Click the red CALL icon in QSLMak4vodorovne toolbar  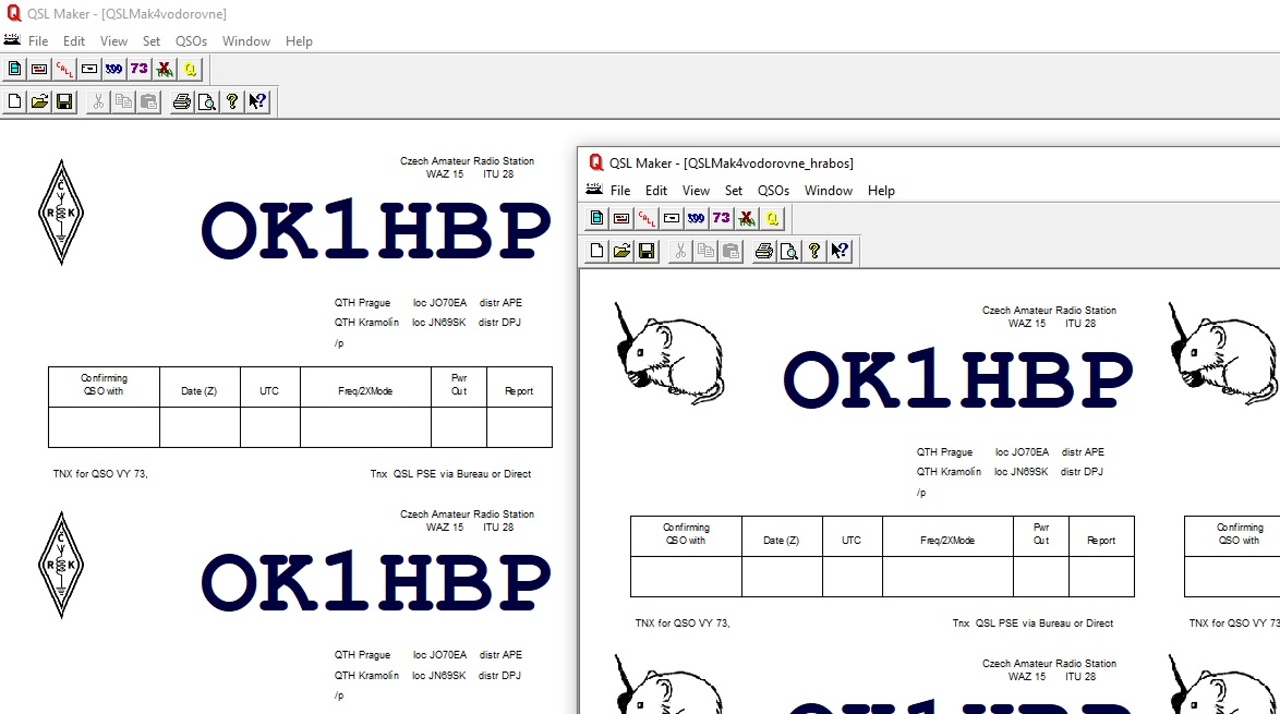click(x=64, y=69)
